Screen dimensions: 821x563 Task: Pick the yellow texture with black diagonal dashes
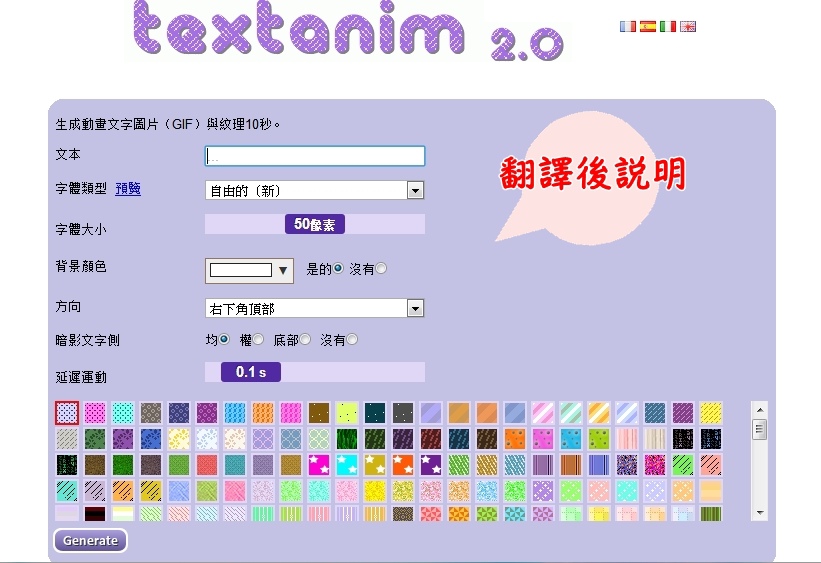point(711,413)
